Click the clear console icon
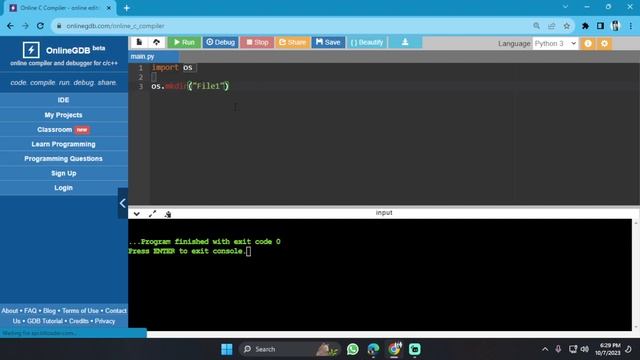Image resolution: width=640 pixels, height=360 pixels. tap(168, 214)
